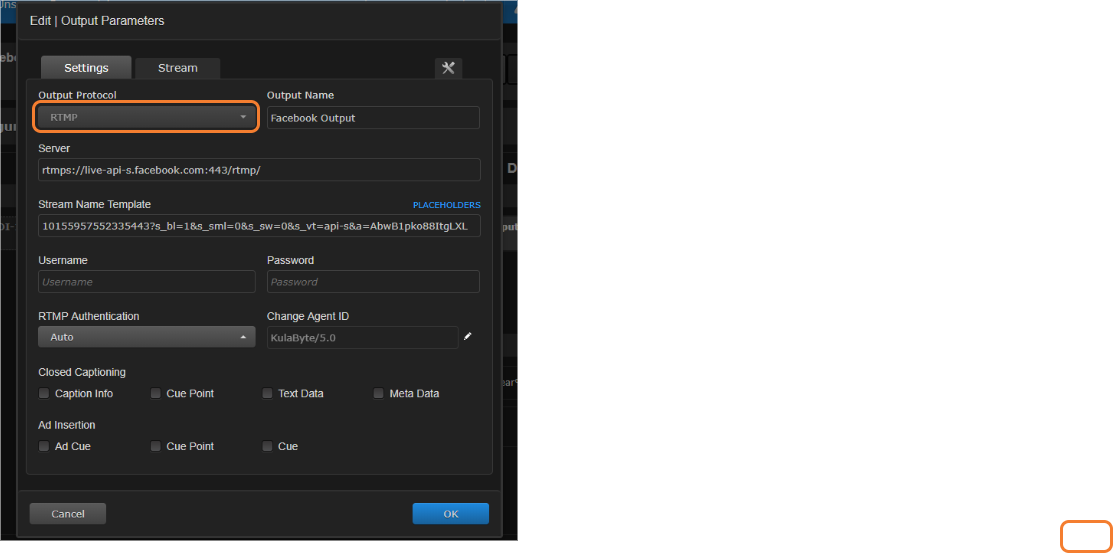Tick the Ad Cue checkbox
The image size is (1113, 553).
(44, 446)
